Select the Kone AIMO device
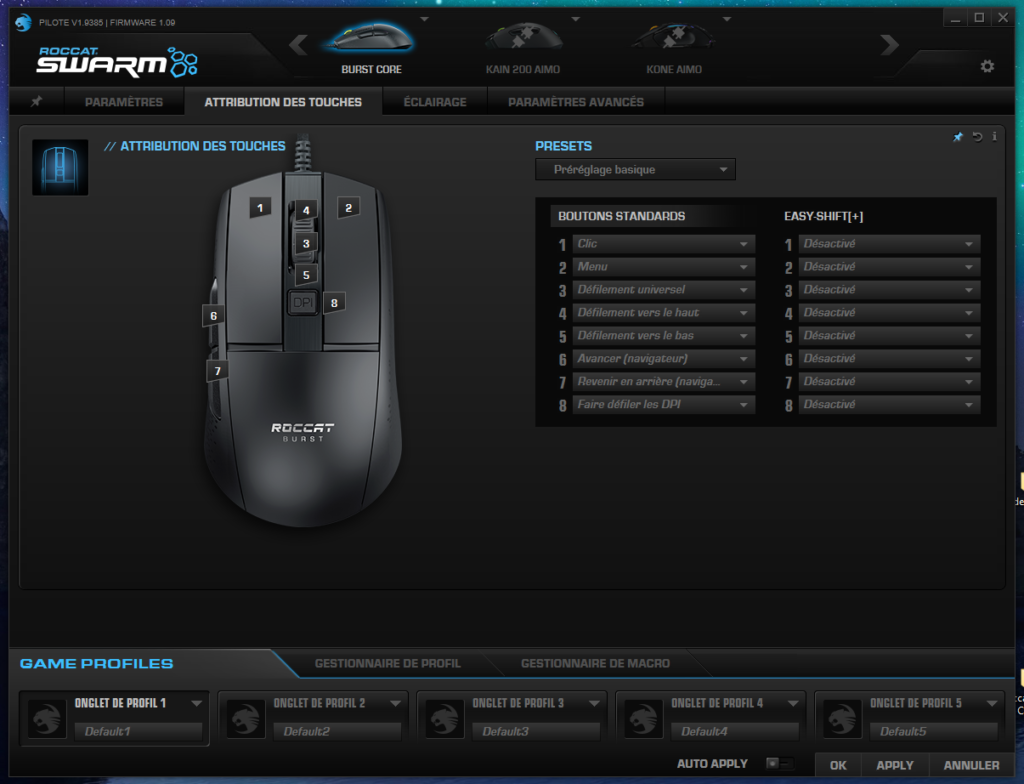1024x784 pixels. click(674, 47)
